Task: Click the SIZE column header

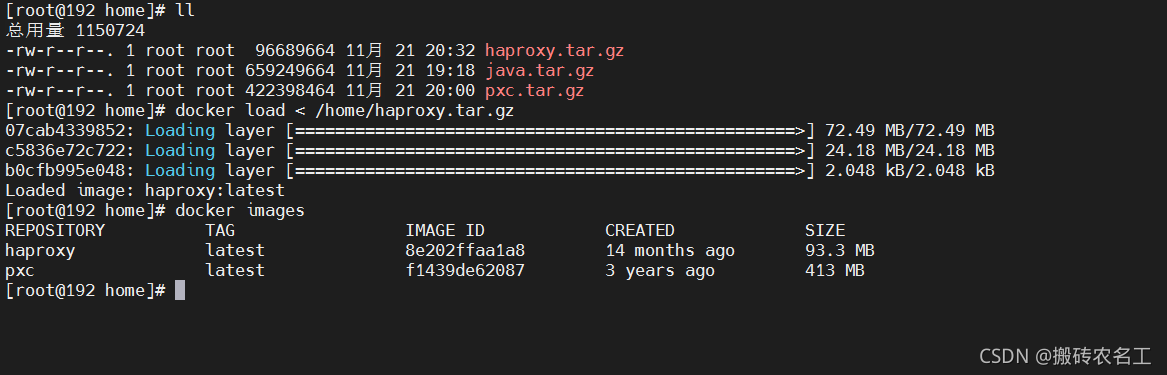Action: pos(825,231)
